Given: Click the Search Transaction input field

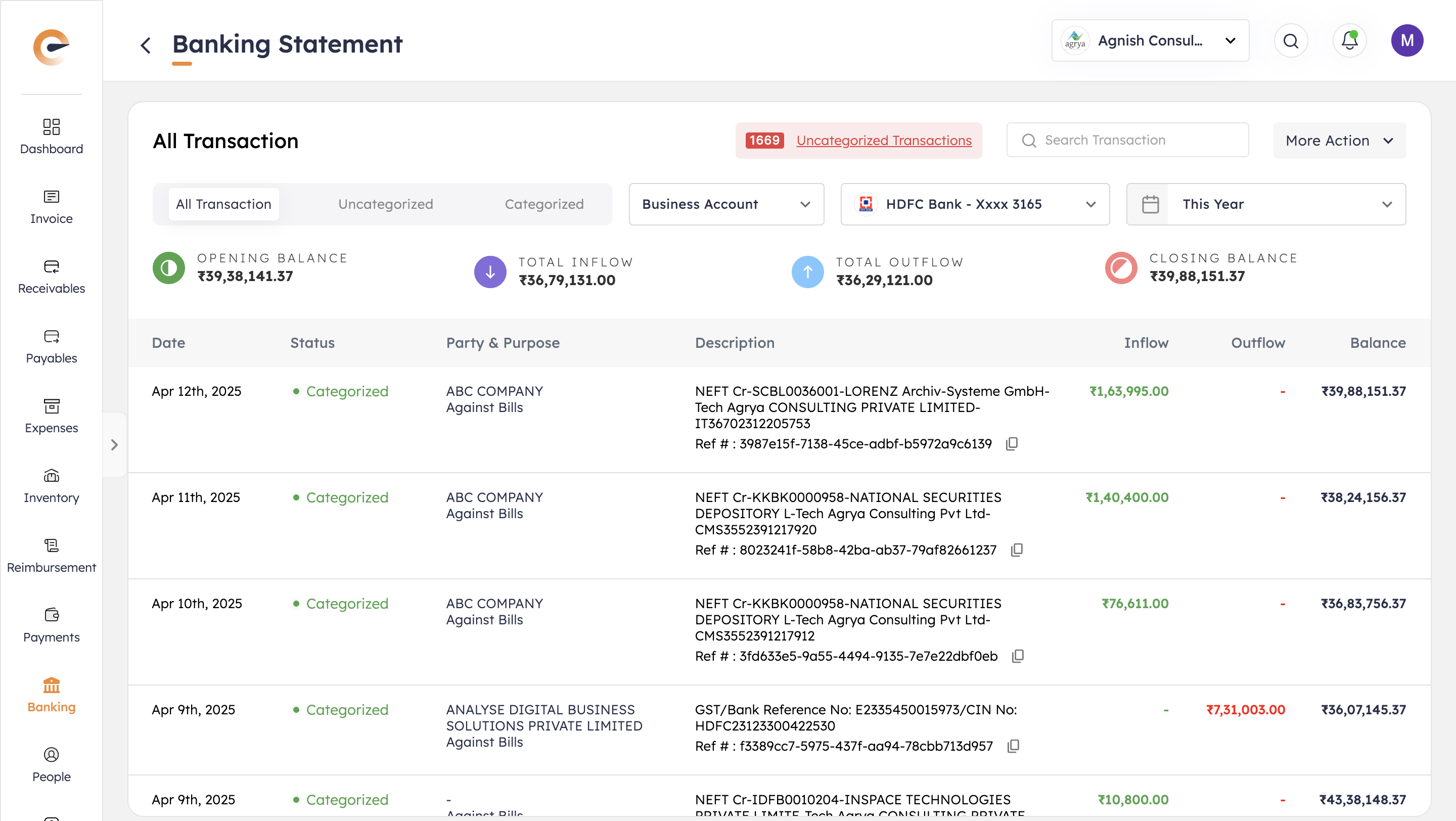Looking at the screenshot, I should pos(1127,140).
